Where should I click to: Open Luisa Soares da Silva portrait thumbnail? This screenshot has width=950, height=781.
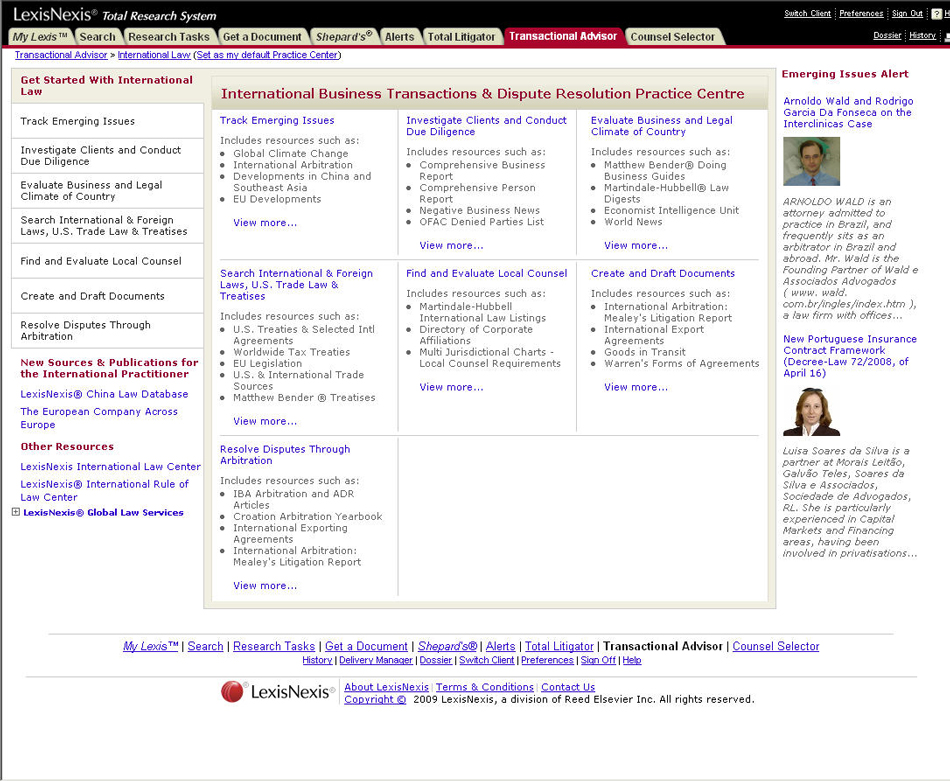click(811, 412)
